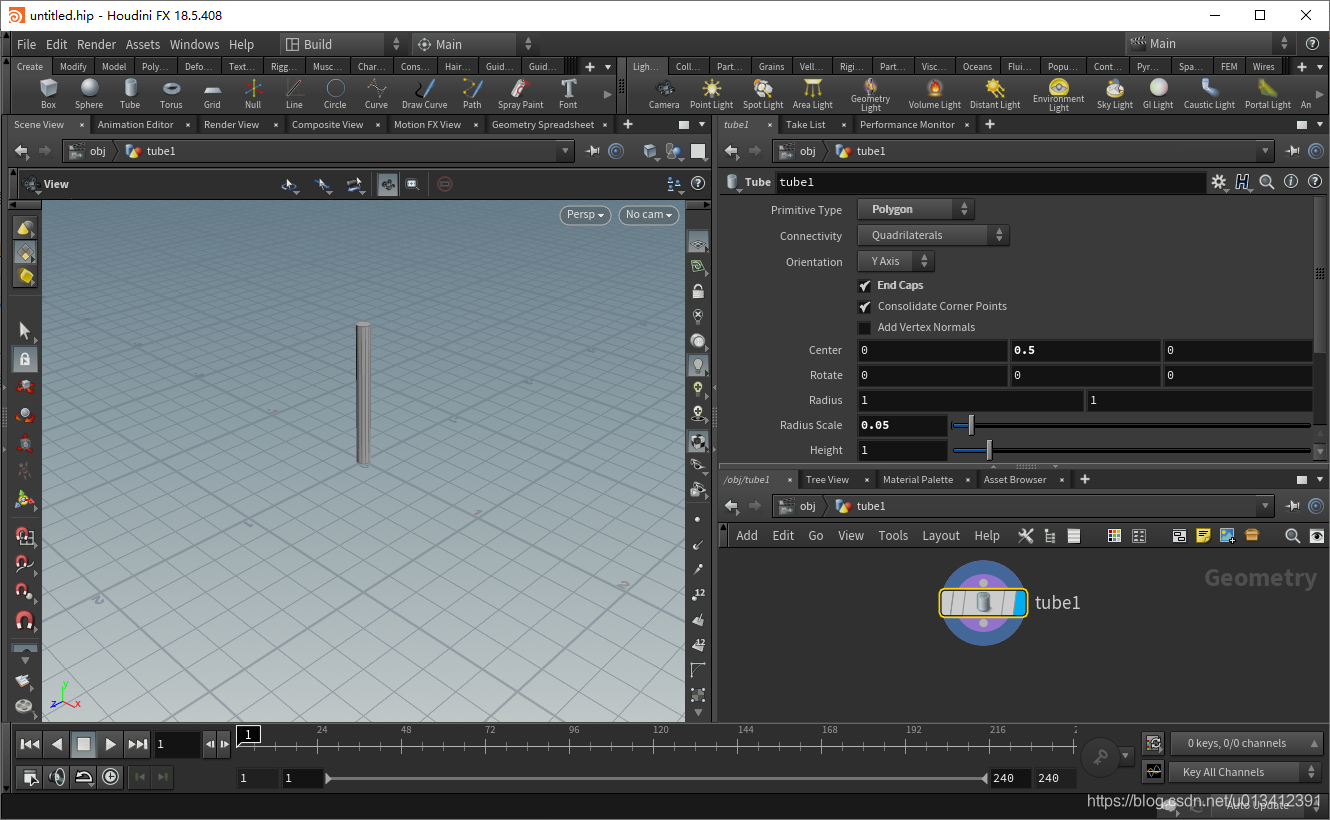Select the Grid shelf tool
1330x820 pixels.
click(x=212, y=94)
